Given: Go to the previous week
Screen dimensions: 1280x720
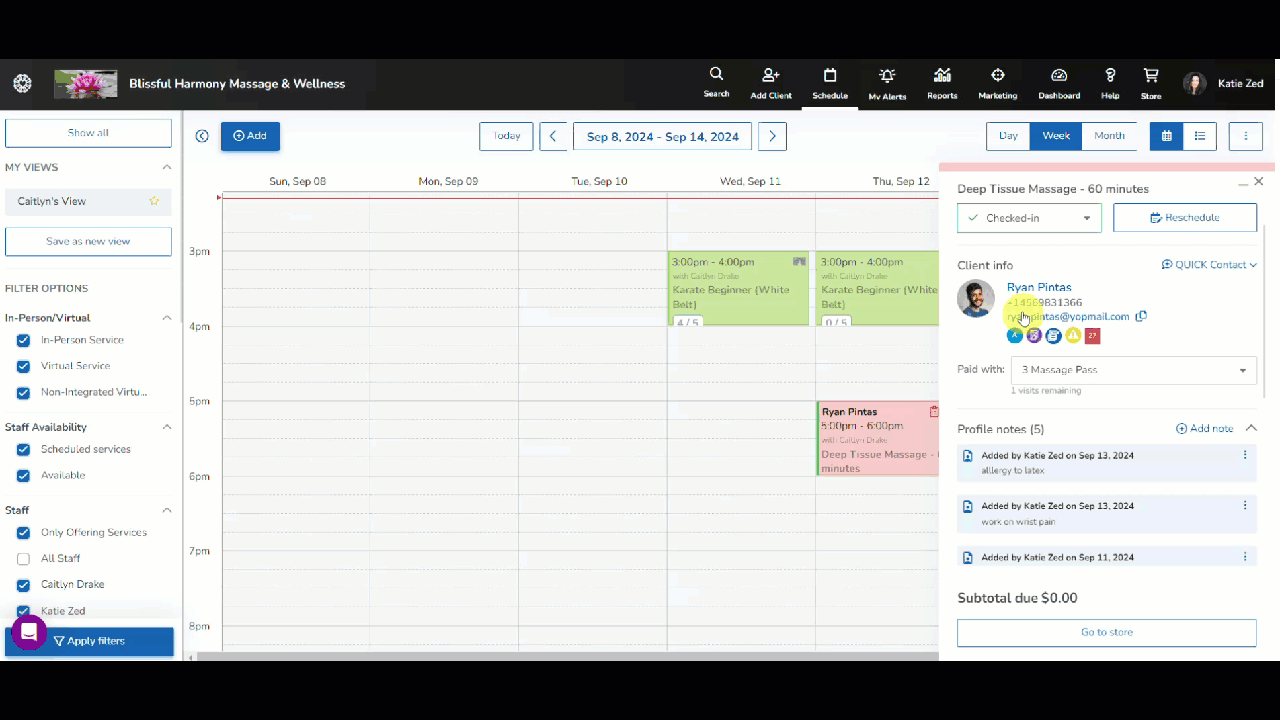Looking at the screenshot, I should 553,136.
